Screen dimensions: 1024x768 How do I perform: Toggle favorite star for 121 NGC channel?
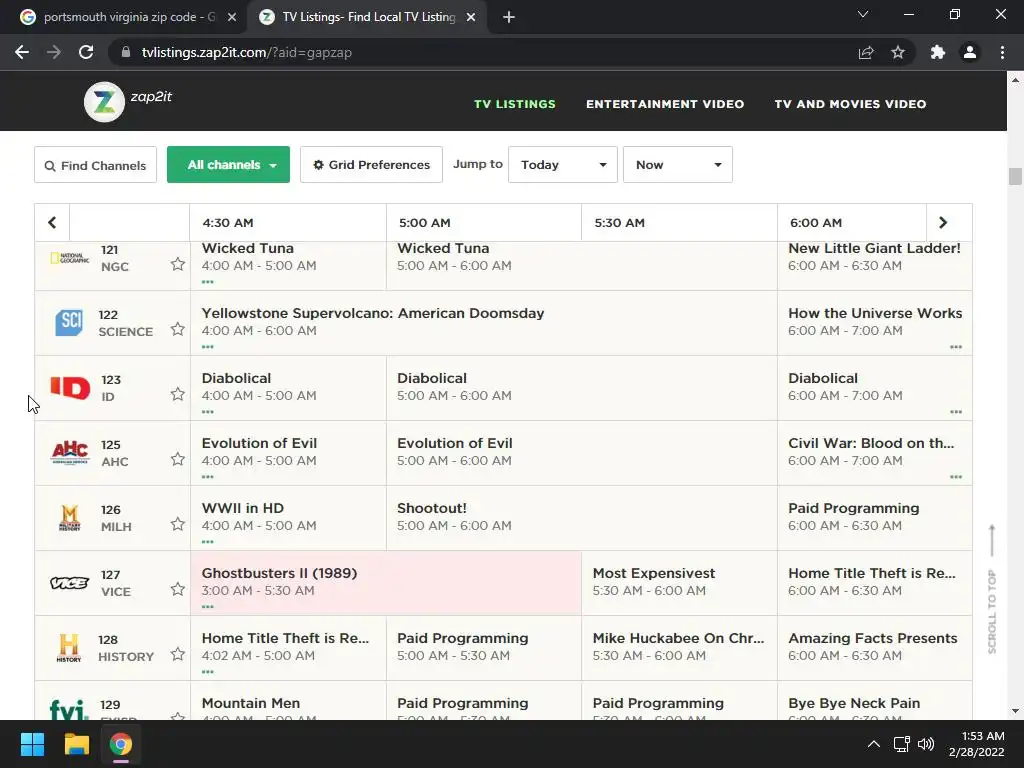pyautogui.click(x=178, y=264)
